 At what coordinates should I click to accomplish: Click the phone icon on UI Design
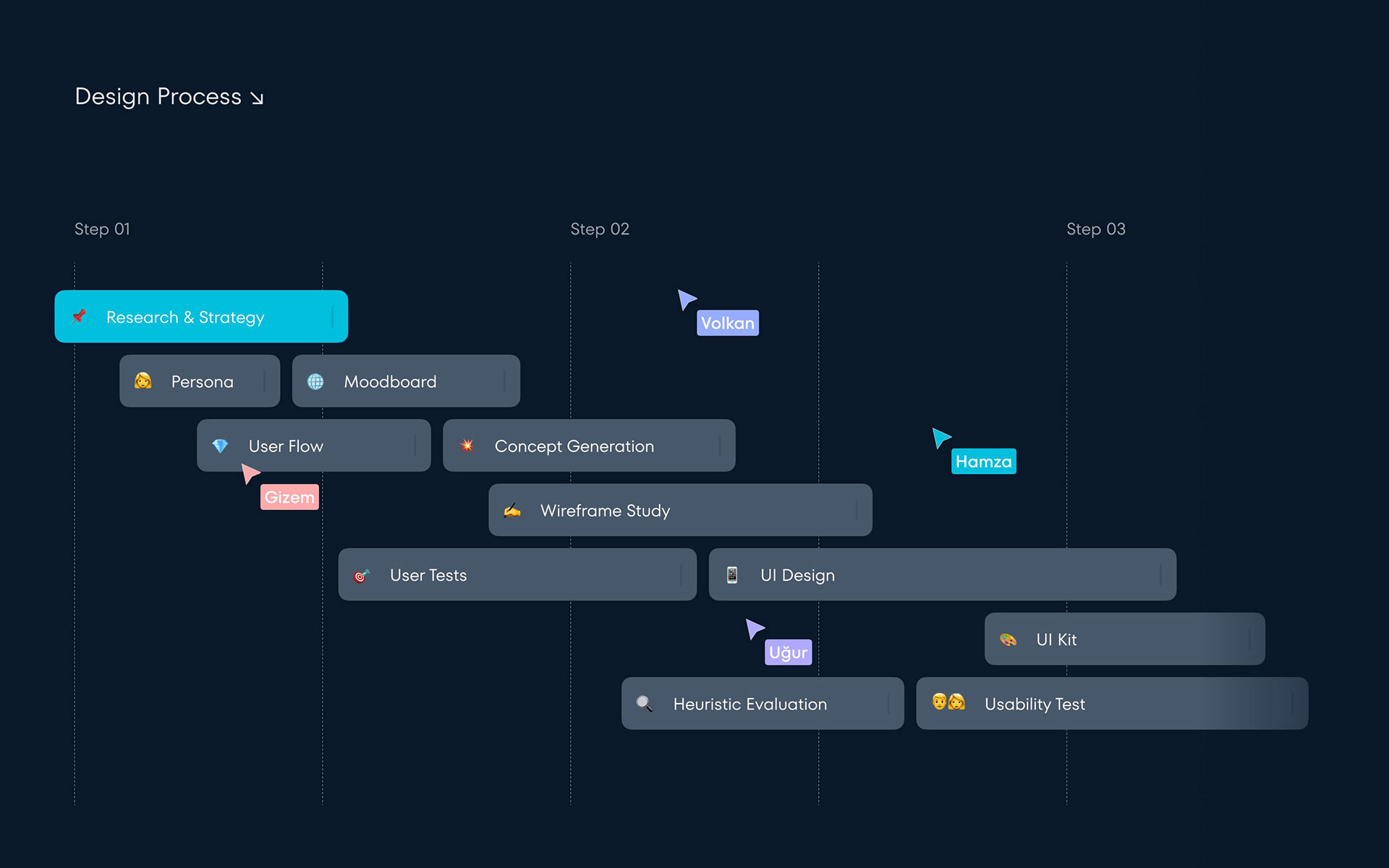(x=732, y=575)
